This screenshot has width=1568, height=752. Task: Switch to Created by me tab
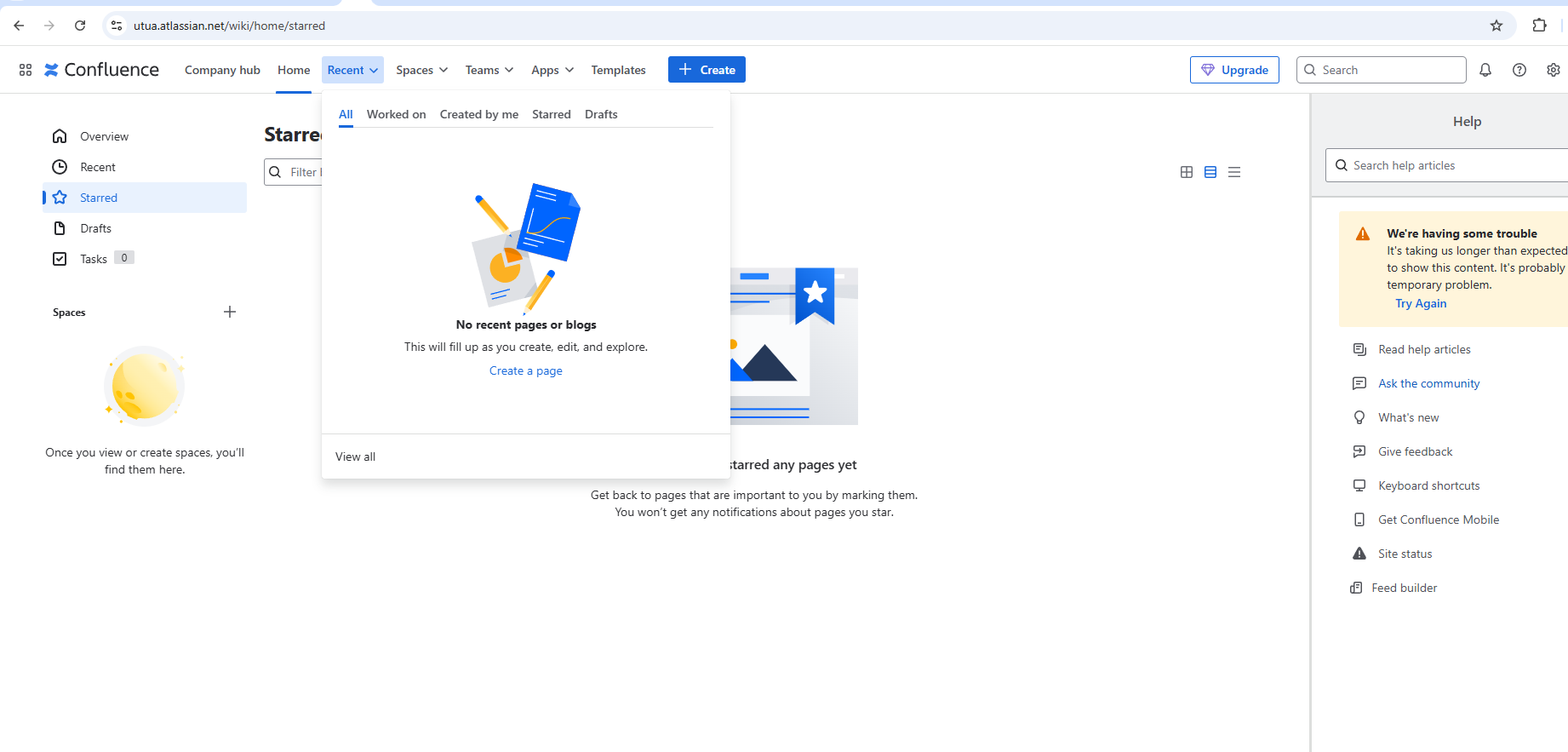coord(479,114)
